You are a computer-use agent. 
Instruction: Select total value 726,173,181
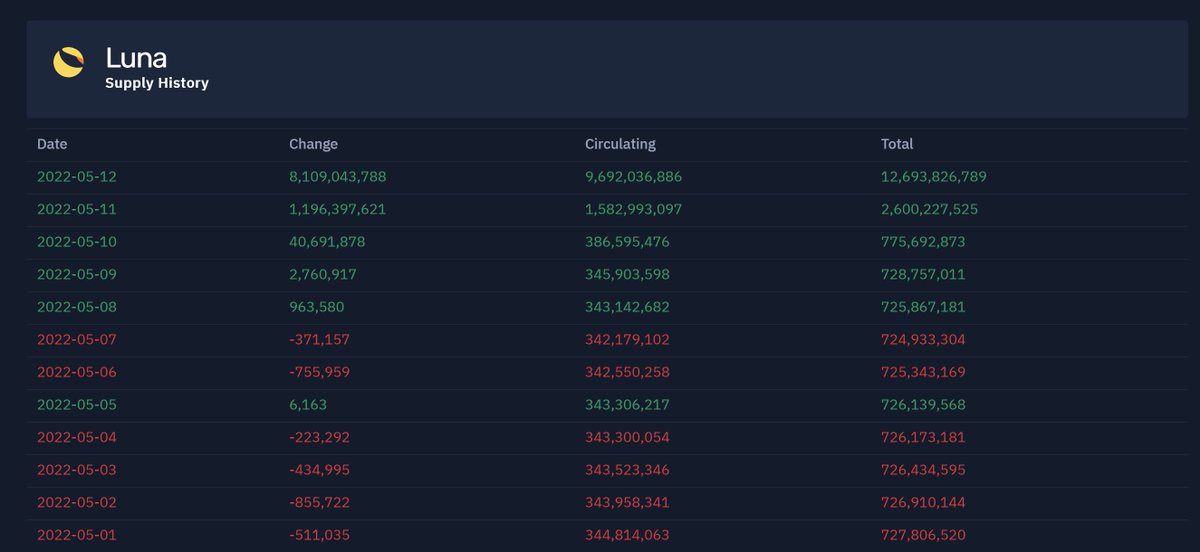[924, 437]
